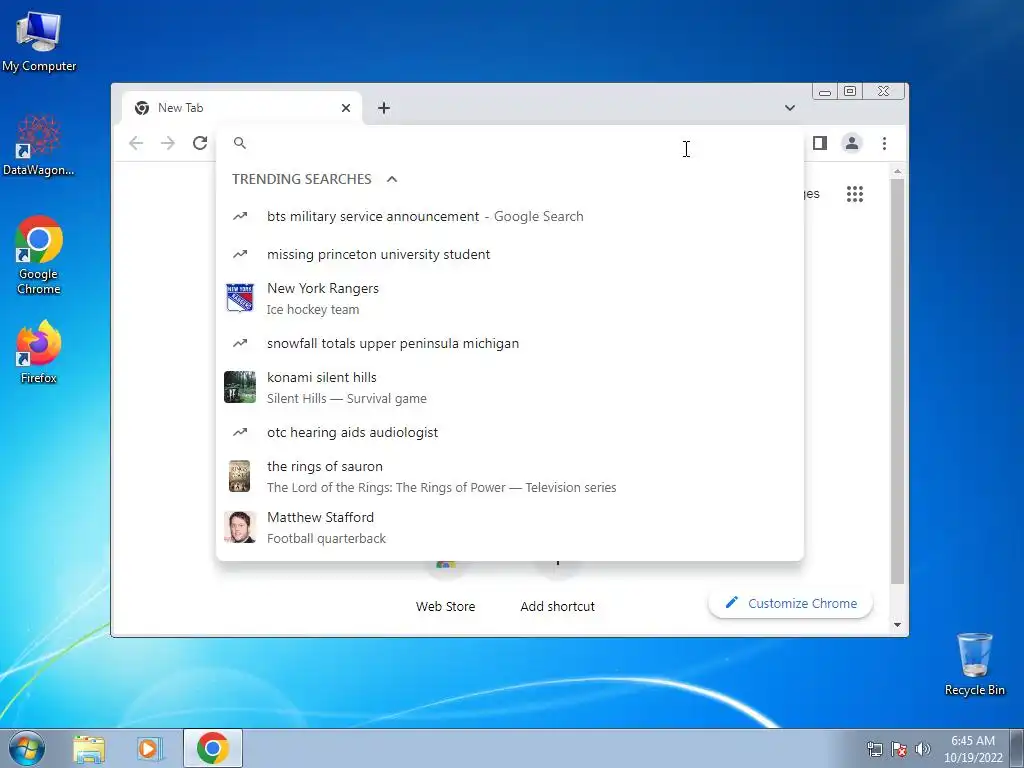Open a new tab with plus button
1024x768 pixels.
(x=384, y=108)
